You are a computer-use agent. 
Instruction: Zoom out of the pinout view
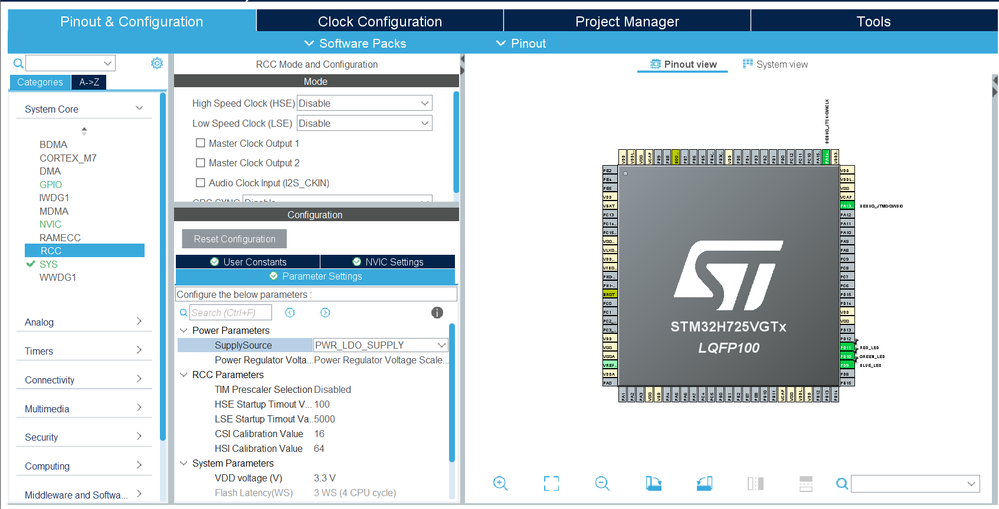click(x=602, y=484)
